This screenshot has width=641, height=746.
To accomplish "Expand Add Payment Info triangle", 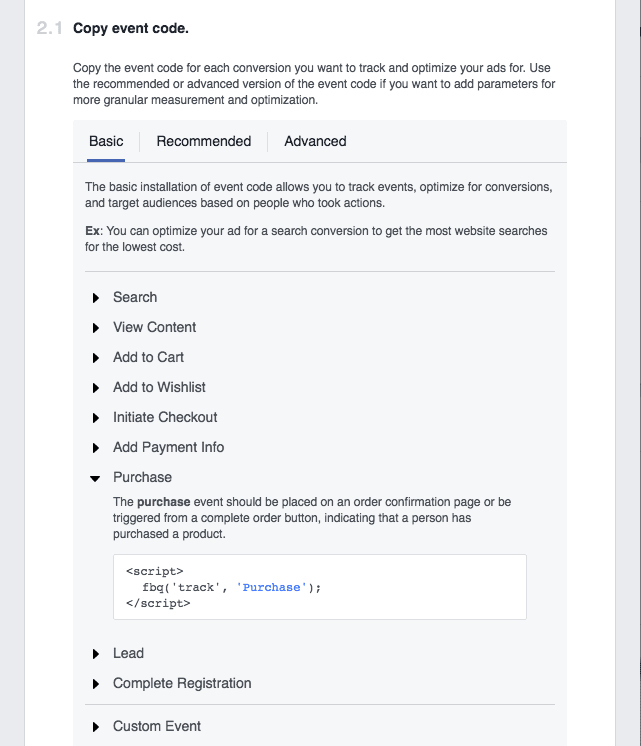I will (96, 448).
